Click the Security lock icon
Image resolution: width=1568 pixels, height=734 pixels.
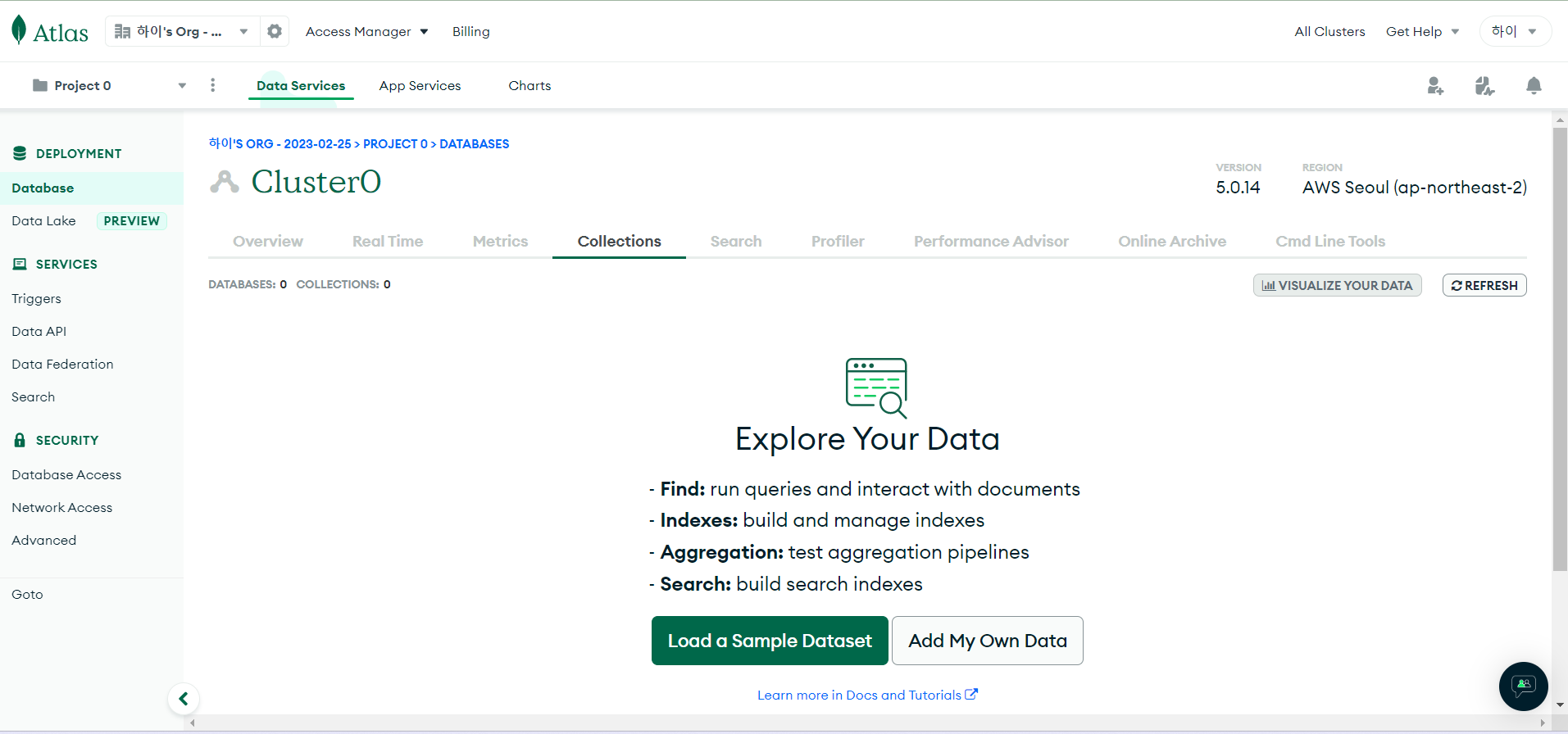pos(20,440)
